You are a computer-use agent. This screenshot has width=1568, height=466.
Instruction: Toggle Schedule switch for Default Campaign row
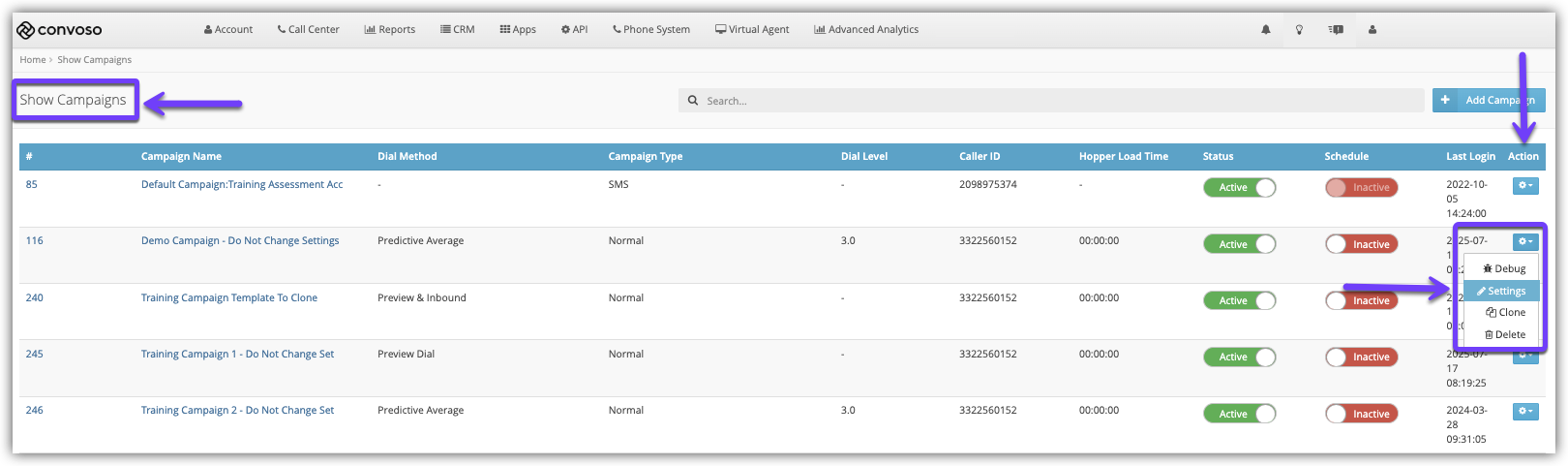[x=1361, y=188]
